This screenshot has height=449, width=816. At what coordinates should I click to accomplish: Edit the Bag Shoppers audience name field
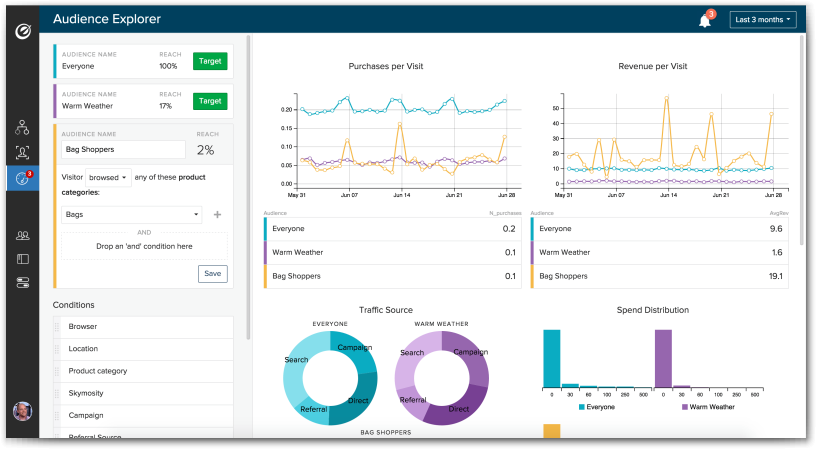click(123, 149)
